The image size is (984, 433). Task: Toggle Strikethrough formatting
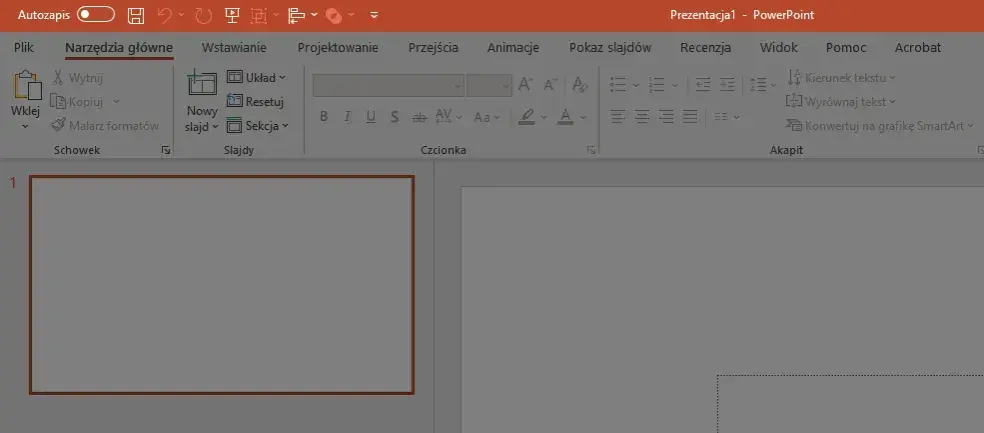[x=419, y=117]
